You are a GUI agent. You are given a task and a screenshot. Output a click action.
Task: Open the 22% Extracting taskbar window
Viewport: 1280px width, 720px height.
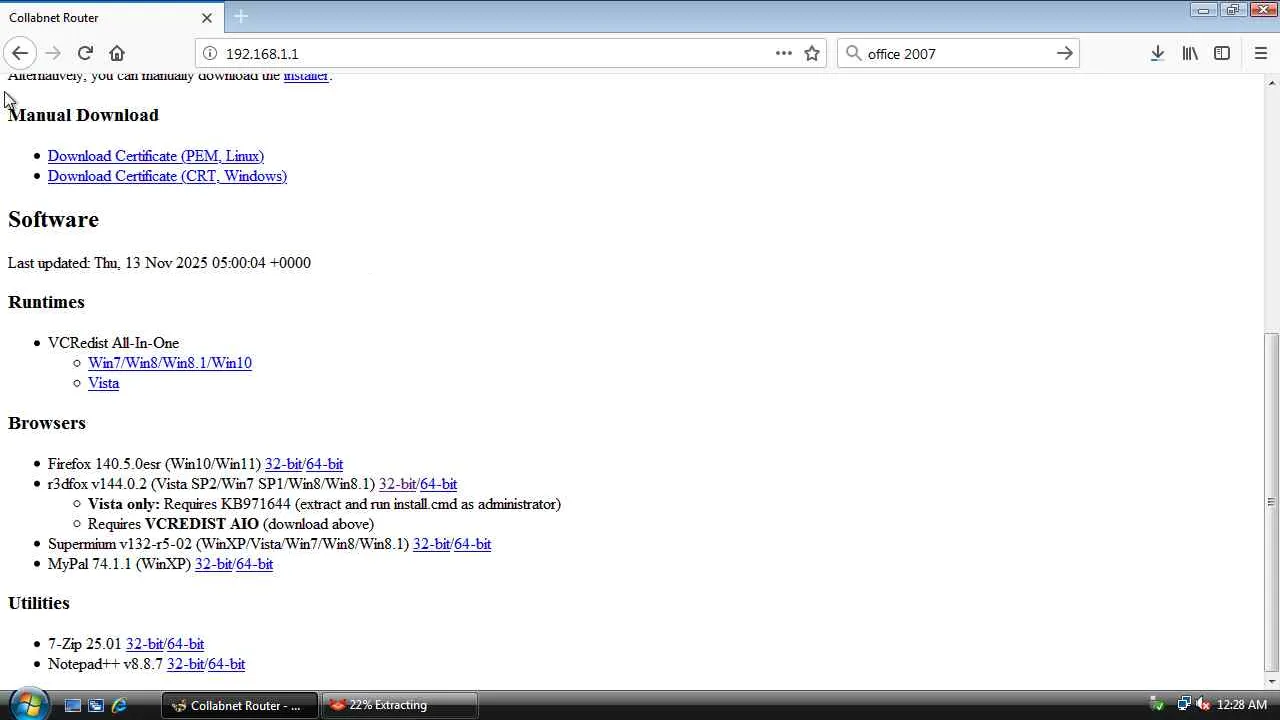(x=399, y=705)
